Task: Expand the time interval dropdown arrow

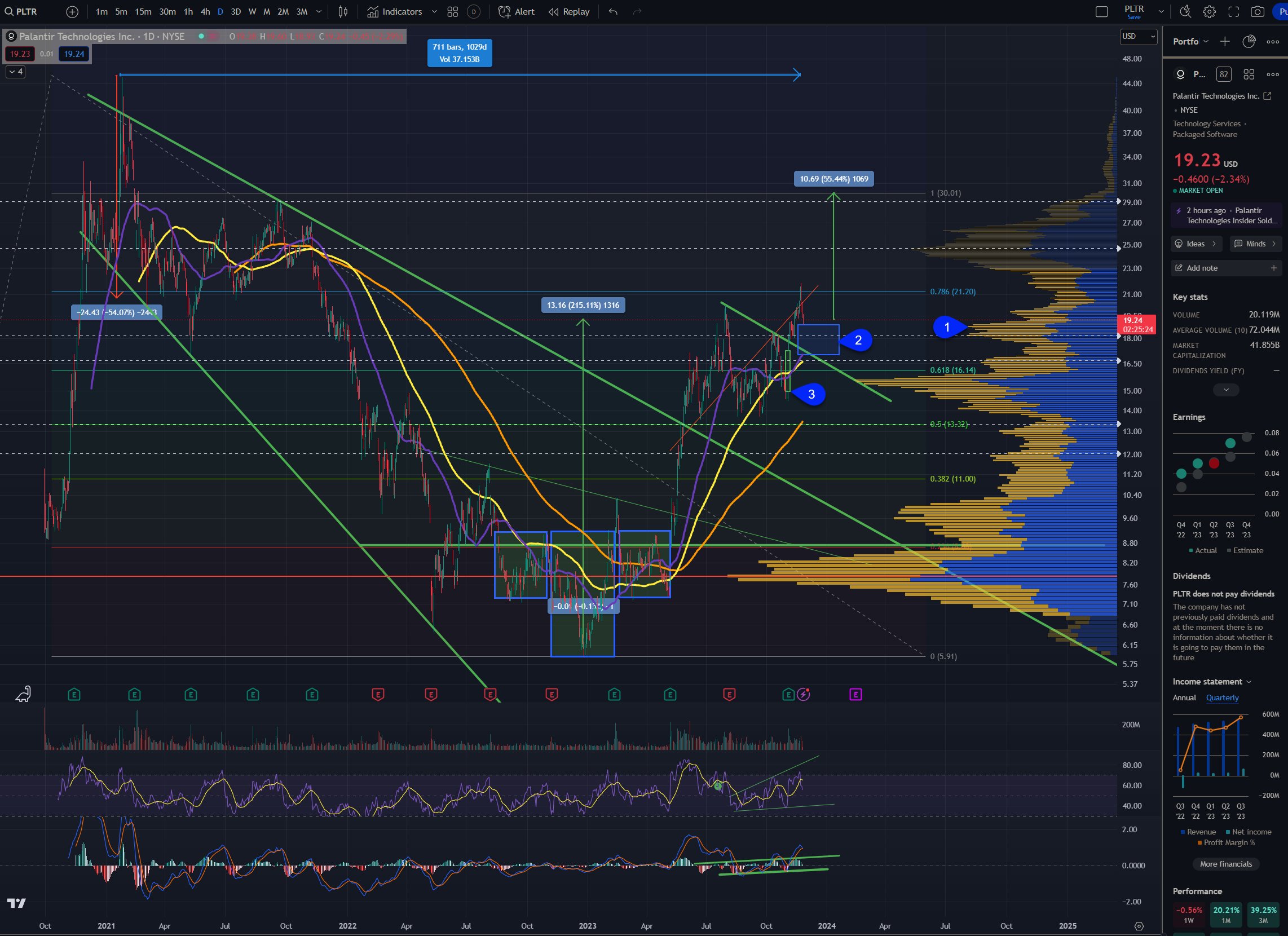Action: coord(319,11)
